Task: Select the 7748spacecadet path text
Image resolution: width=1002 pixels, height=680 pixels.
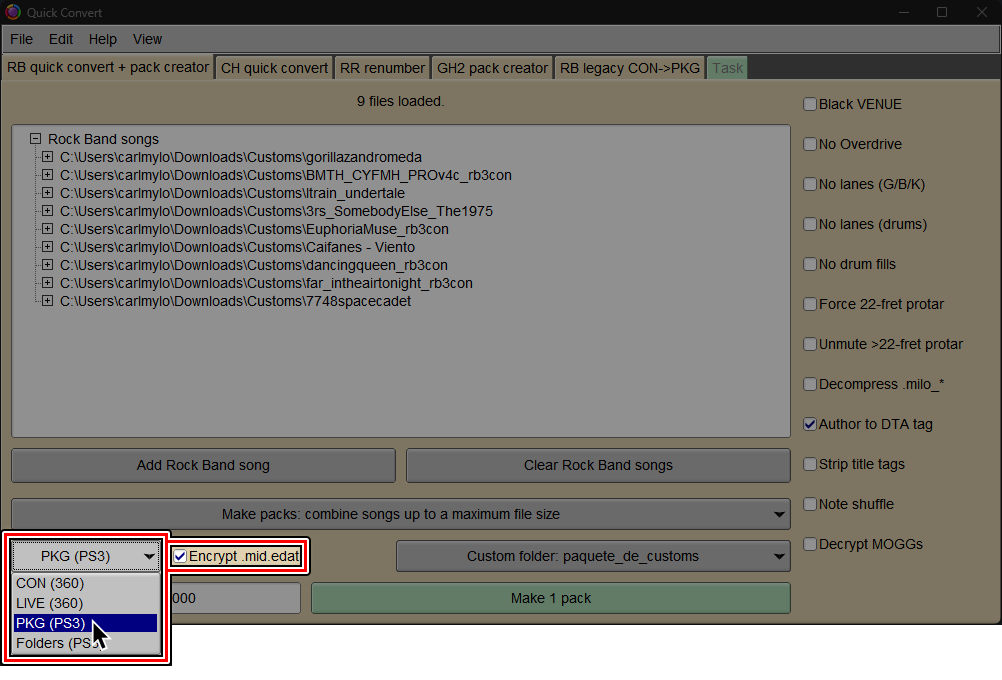Action: (x=235, y=300)
